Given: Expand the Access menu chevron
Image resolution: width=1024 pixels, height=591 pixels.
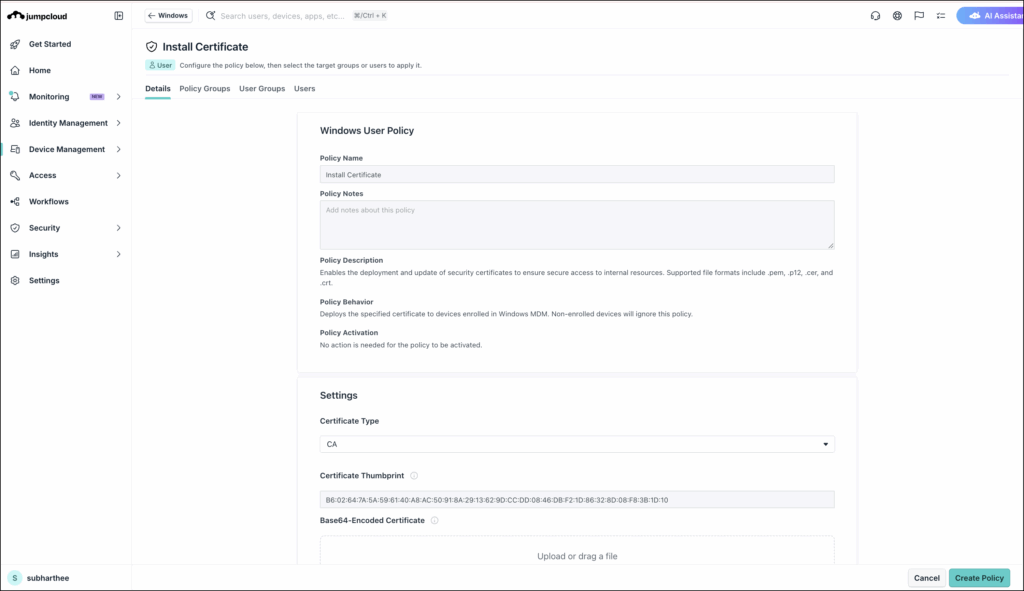Looking at the screenshot, I should (x=118, y=176).
